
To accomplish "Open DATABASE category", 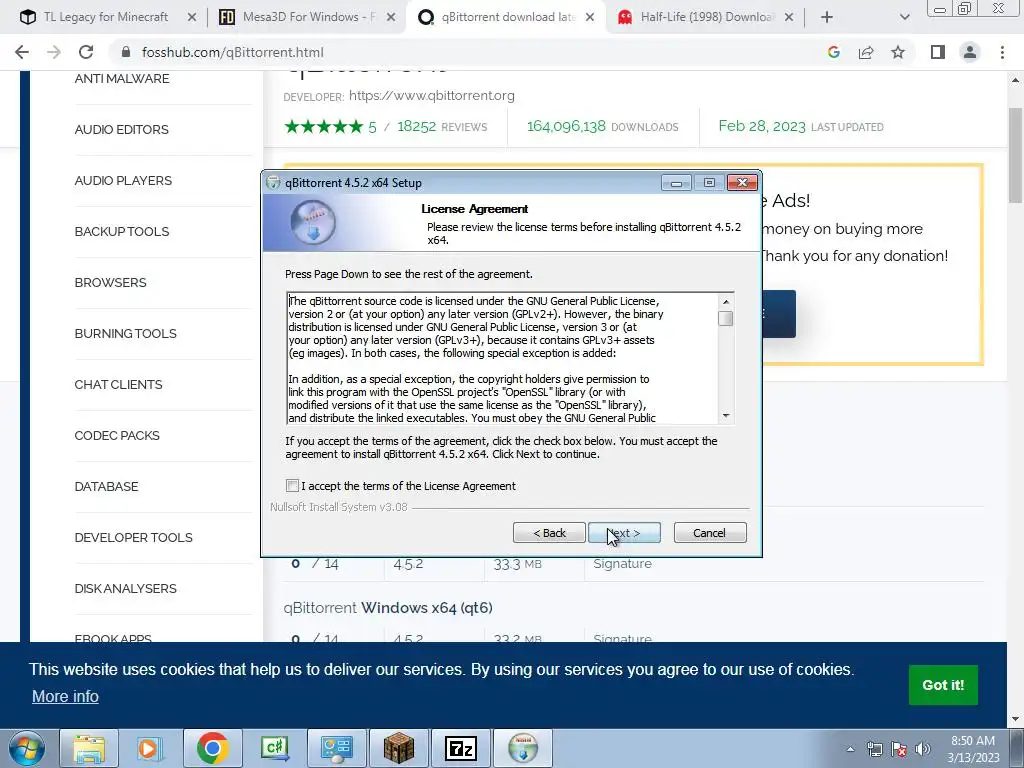I will (x=106, y=486).
